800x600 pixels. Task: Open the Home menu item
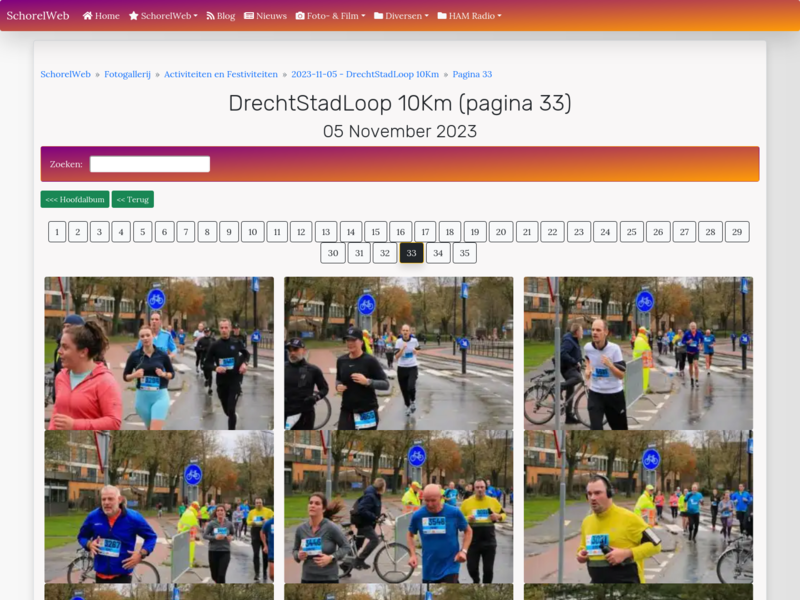(101, 16)
